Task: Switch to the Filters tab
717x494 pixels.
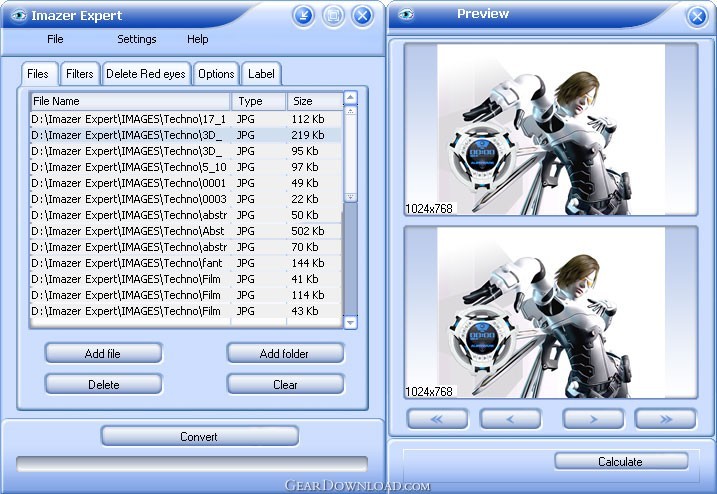Action: click(x=80, y=74)
